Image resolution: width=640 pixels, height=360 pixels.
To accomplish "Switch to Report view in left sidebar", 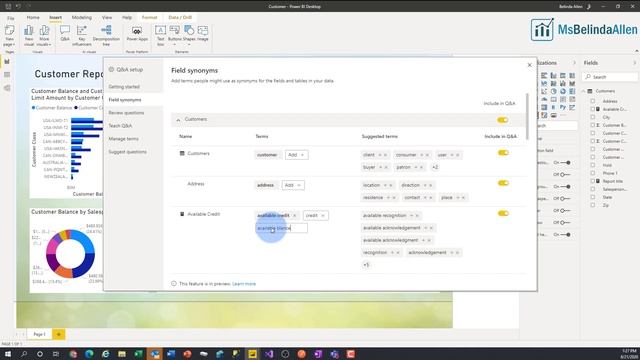I will 7,61.
